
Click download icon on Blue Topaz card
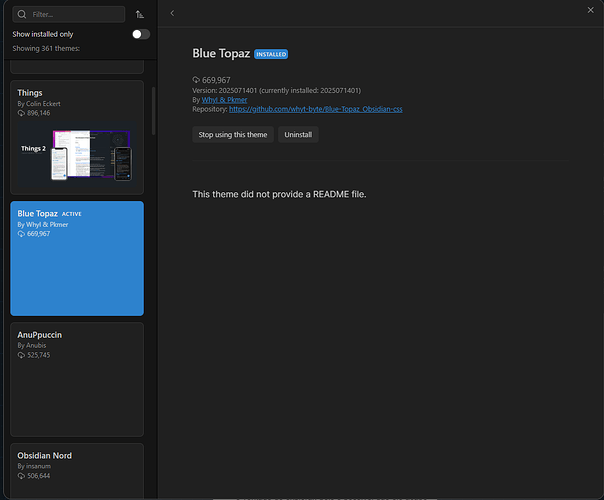[x=21, y=234]
